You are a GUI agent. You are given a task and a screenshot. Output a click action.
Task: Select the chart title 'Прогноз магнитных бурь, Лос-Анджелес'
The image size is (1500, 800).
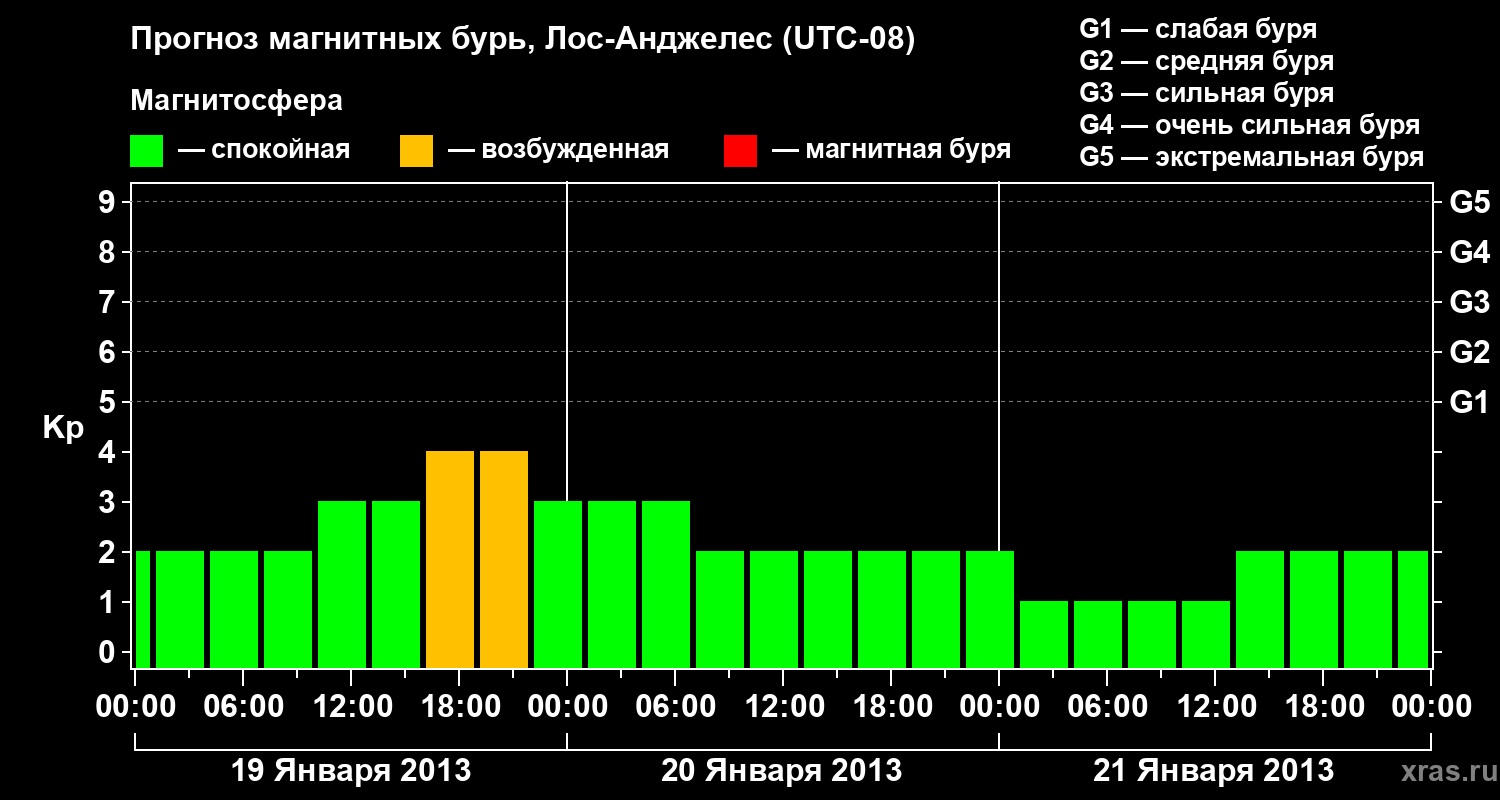pyautogui.click(x=453, y=41)
